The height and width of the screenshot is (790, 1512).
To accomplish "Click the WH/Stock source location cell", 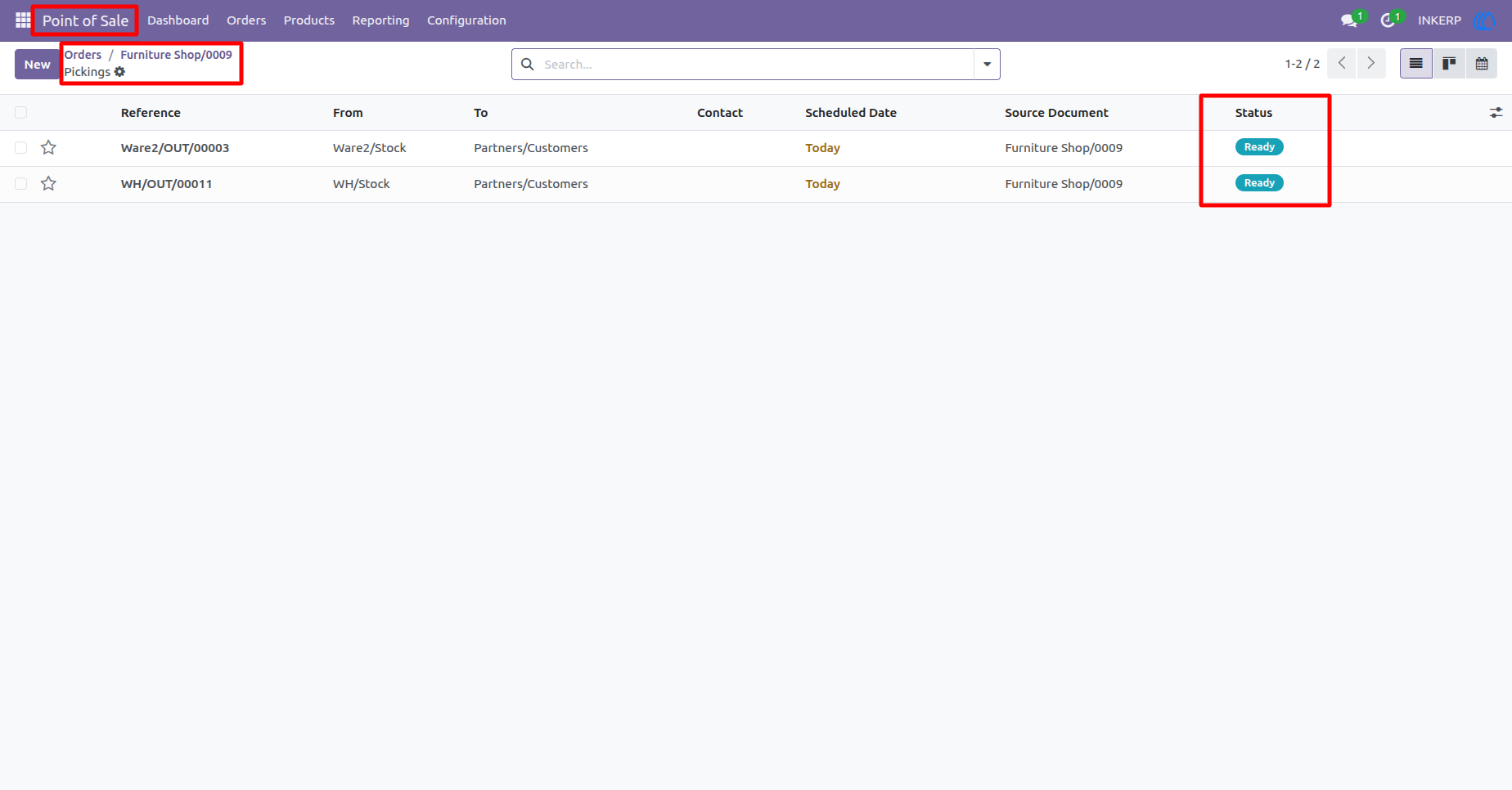I will (x=362, y=184).
